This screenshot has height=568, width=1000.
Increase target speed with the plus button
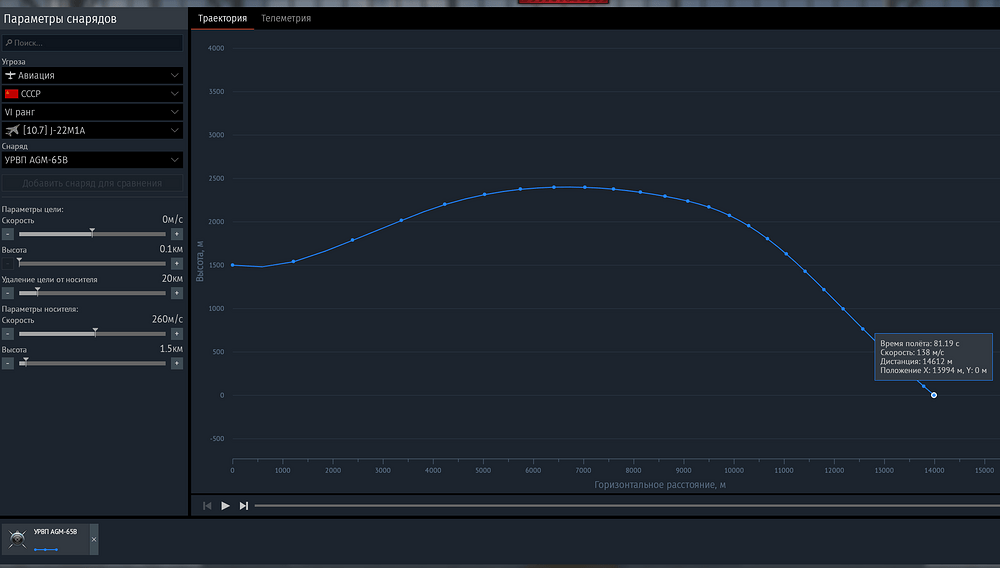[177, 234]
